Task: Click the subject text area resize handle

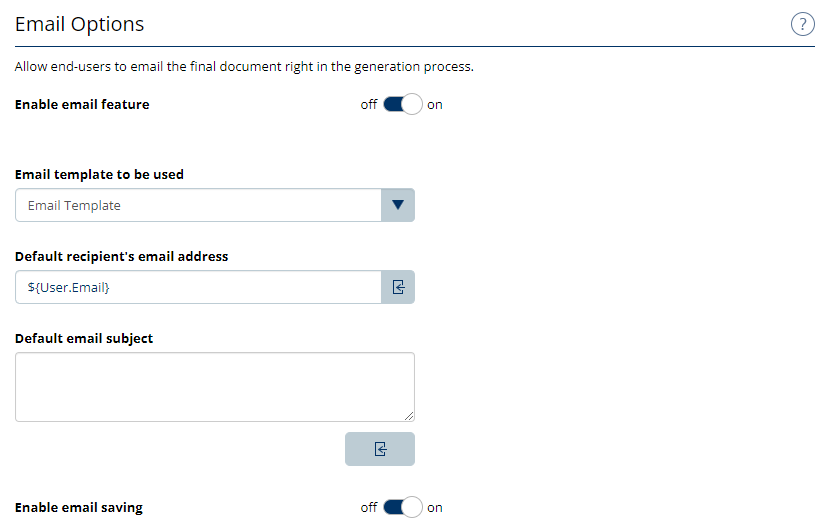Action: click(409, 416)
